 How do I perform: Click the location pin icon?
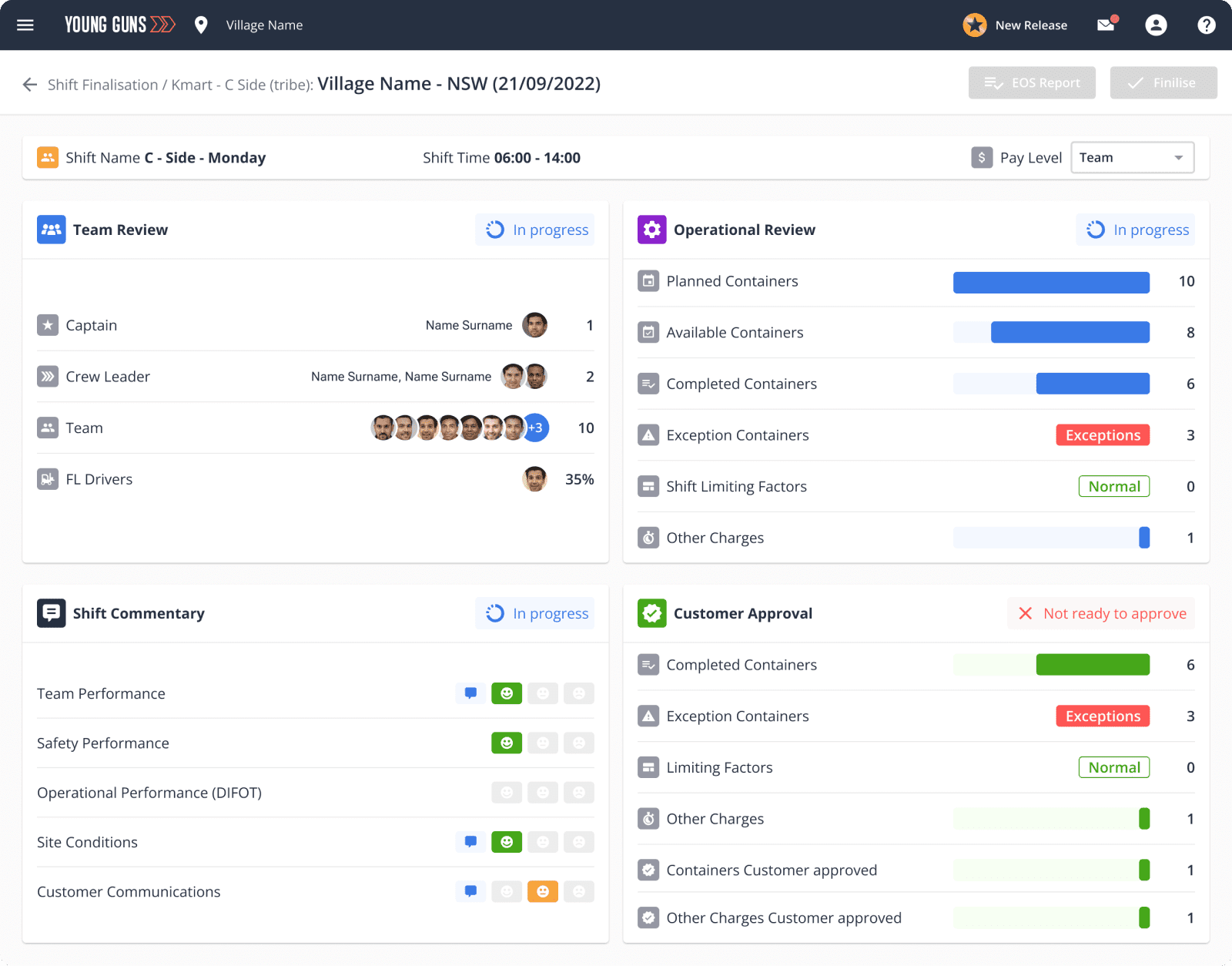click(x=201, y=25)
